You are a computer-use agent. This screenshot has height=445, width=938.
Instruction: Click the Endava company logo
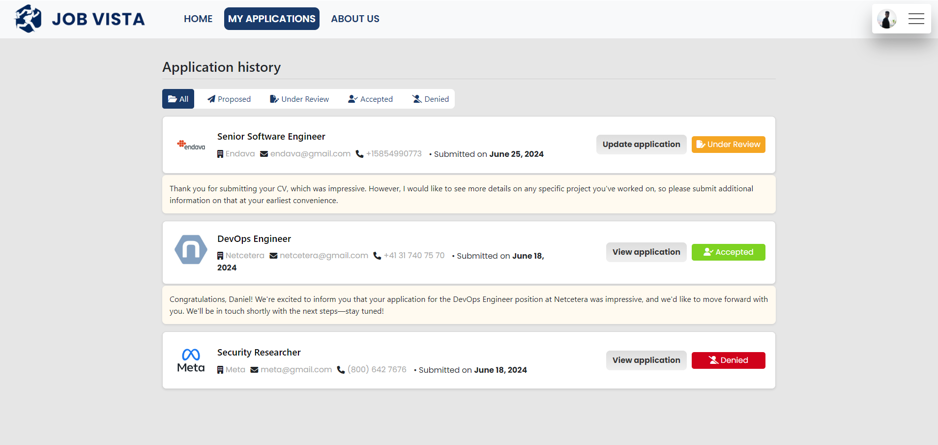tap(191, 145)
